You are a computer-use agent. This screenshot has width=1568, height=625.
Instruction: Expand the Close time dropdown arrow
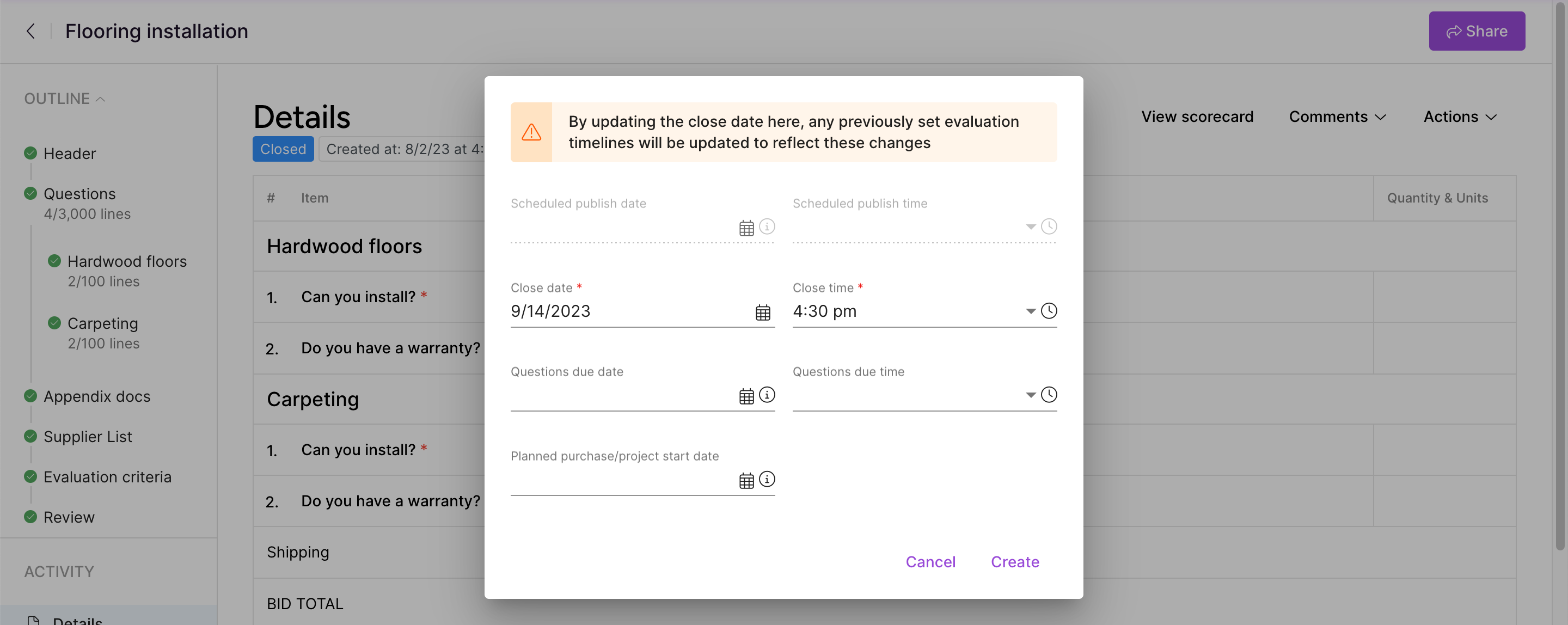tap(1031, 311)
